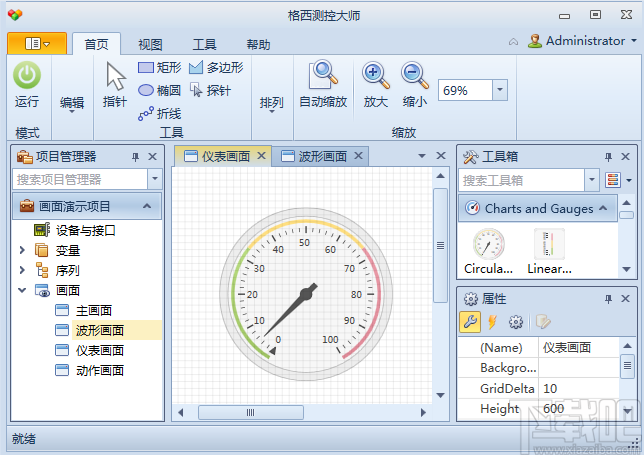
Task: Click the search project manager field
Action: [x=80, y=179]
